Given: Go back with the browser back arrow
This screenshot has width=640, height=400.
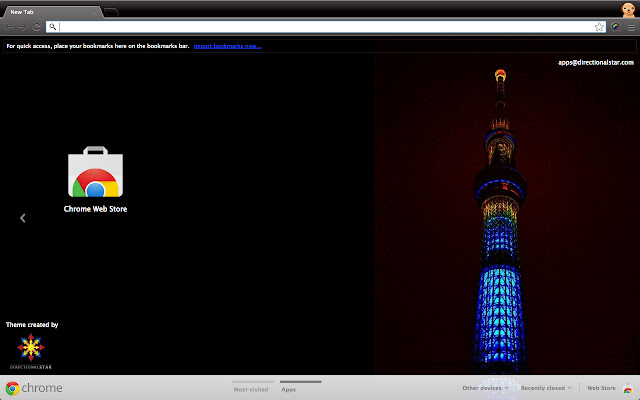Looking at the screenshot, I should tap(9, 27).
